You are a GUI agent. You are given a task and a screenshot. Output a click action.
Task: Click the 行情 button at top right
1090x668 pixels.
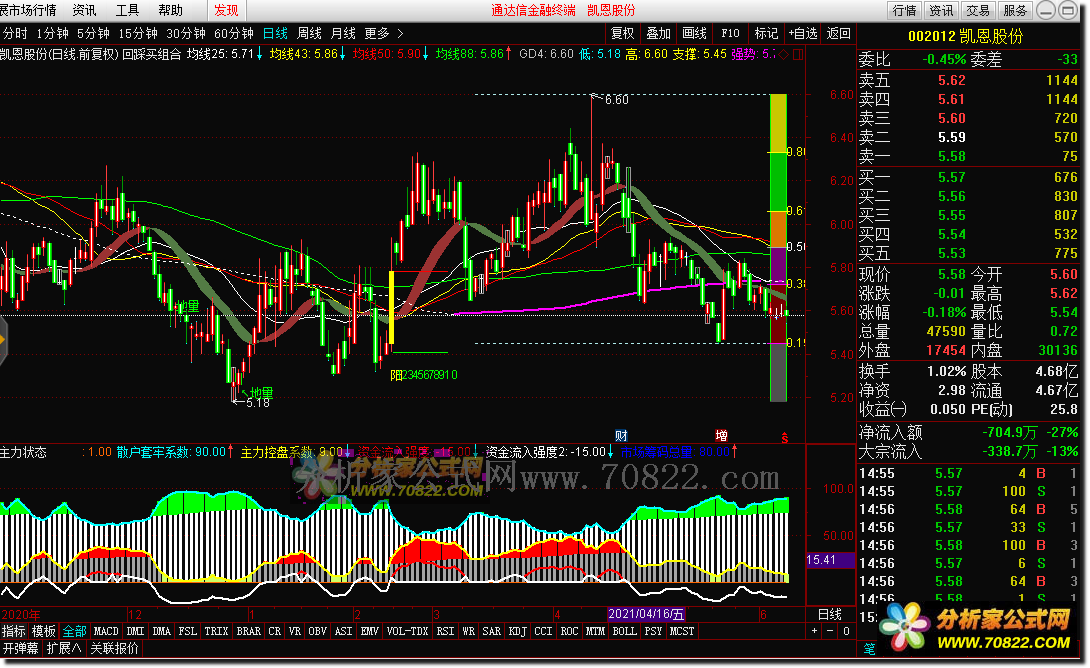[x=904, y=10]
